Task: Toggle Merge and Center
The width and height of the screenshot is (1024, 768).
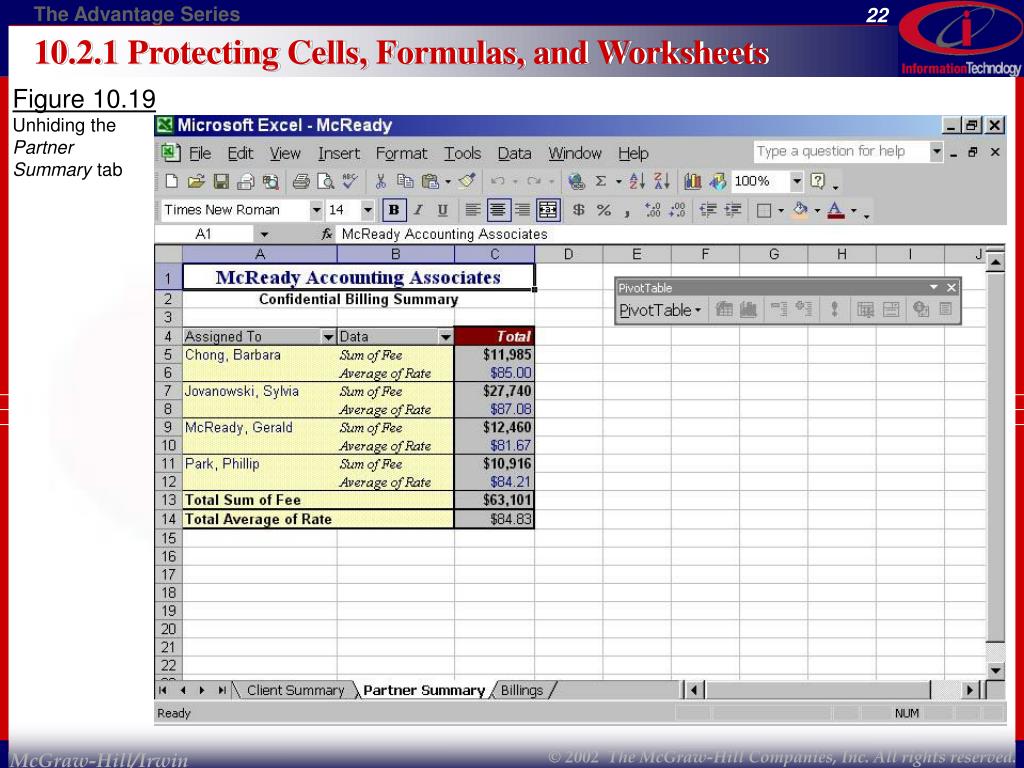Action: click(x=548, y=210)
